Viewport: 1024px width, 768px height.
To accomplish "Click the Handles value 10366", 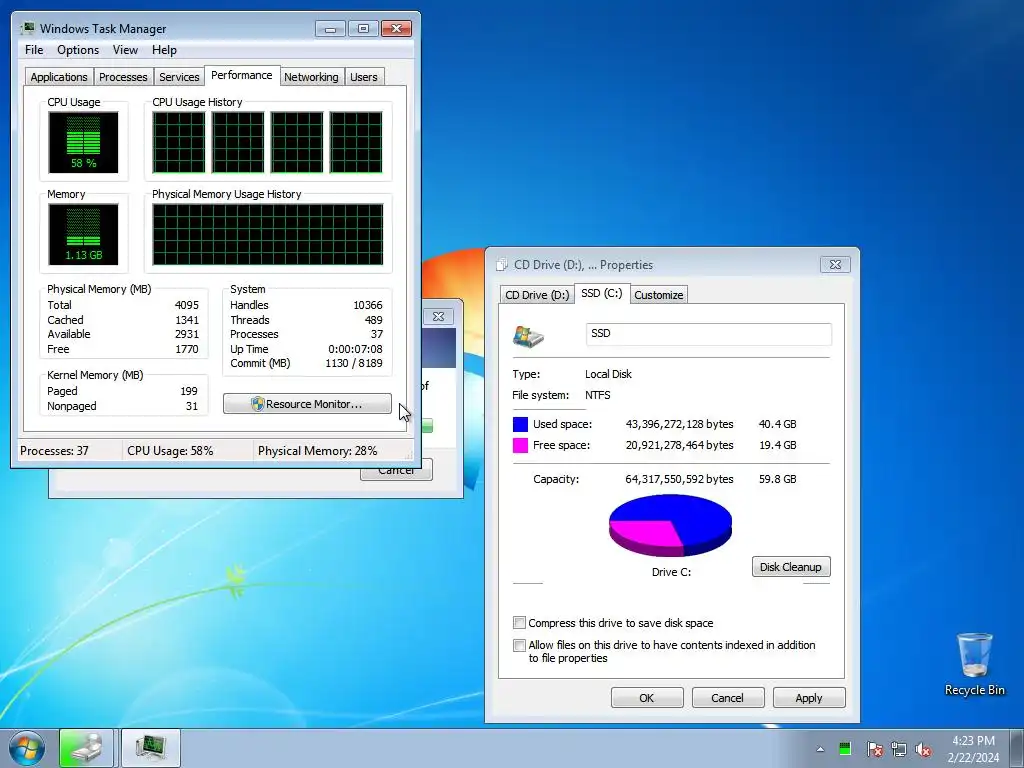I will 368,305.
